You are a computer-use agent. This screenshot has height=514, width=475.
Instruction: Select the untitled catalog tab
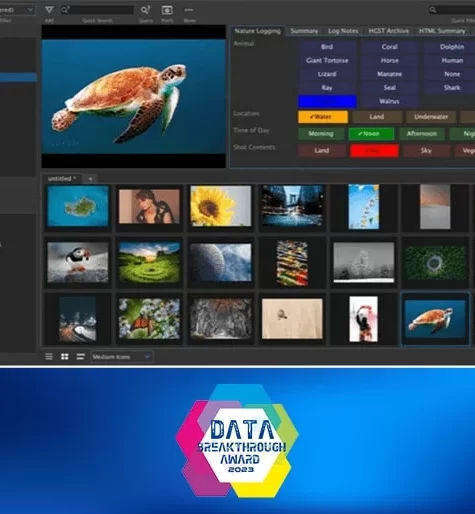click(62, 179)
